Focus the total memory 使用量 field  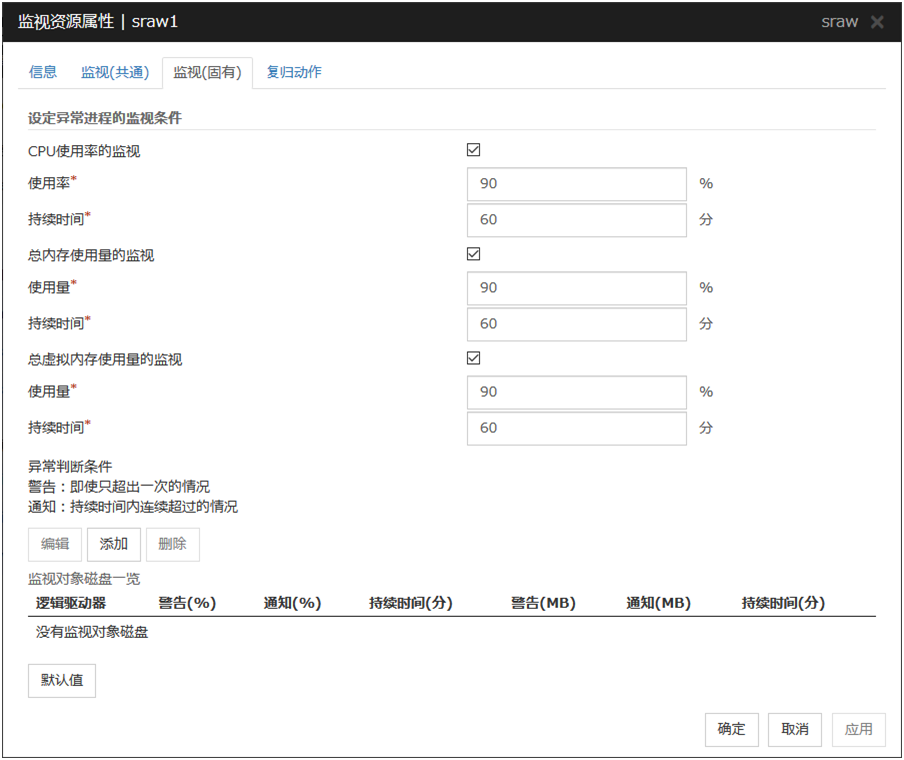pos(576,288)
